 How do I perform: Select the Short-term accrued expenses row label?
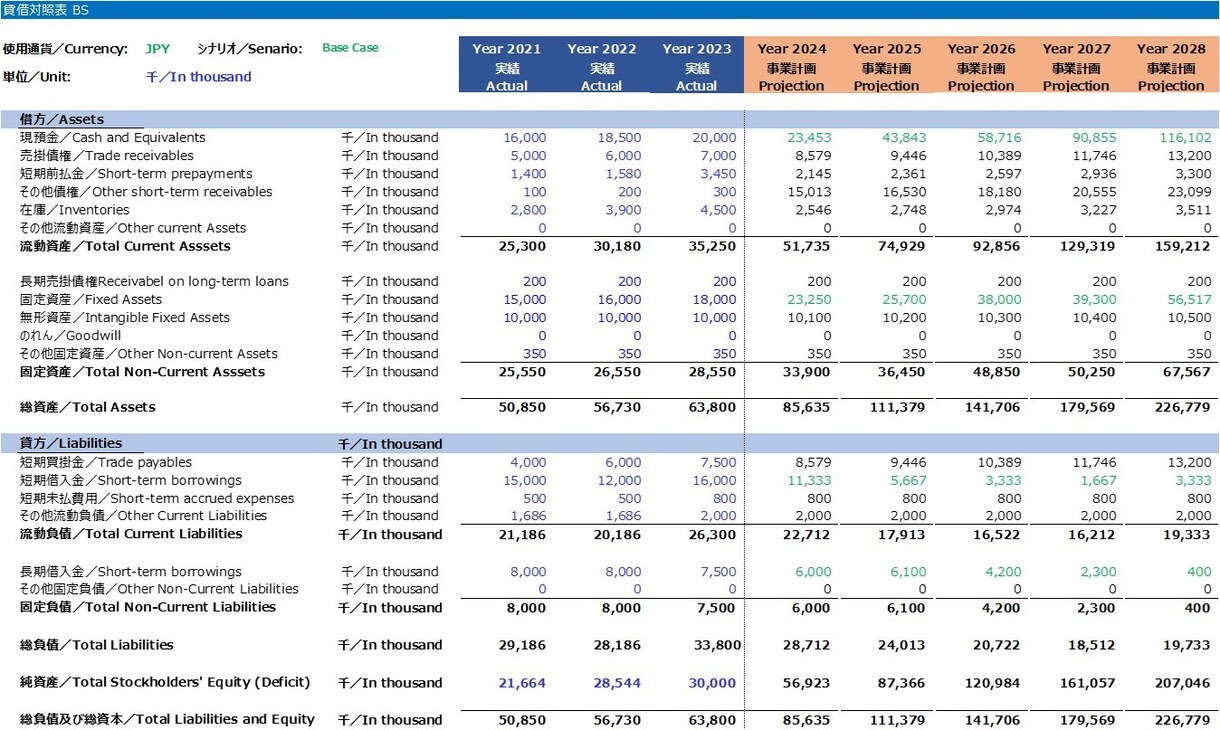point(157,498)
